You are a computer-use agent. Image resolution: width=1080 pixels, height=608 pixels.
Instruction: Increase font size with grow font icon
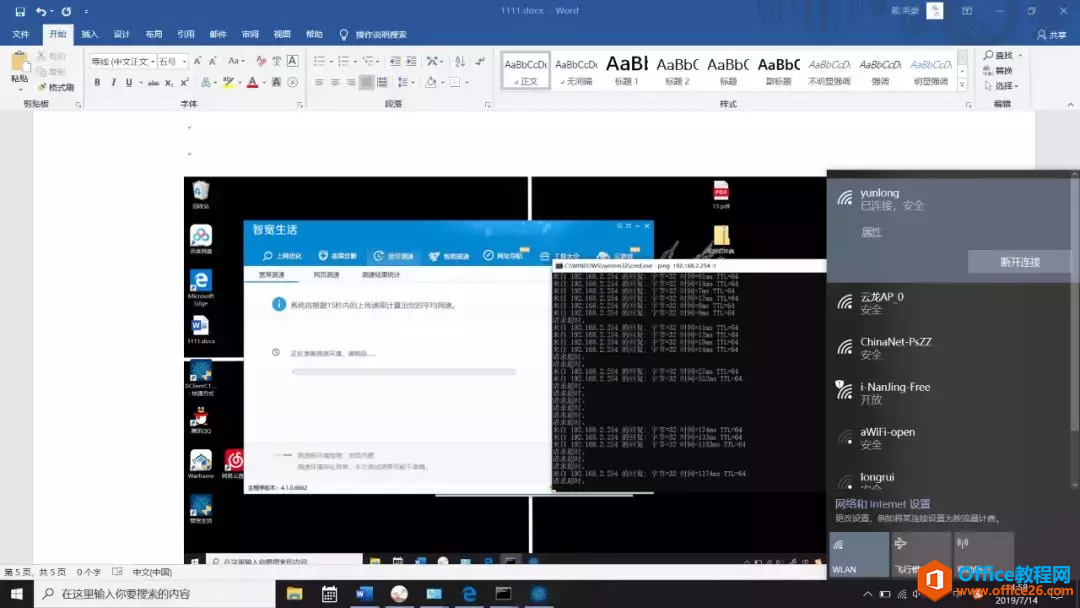point(197,61)
